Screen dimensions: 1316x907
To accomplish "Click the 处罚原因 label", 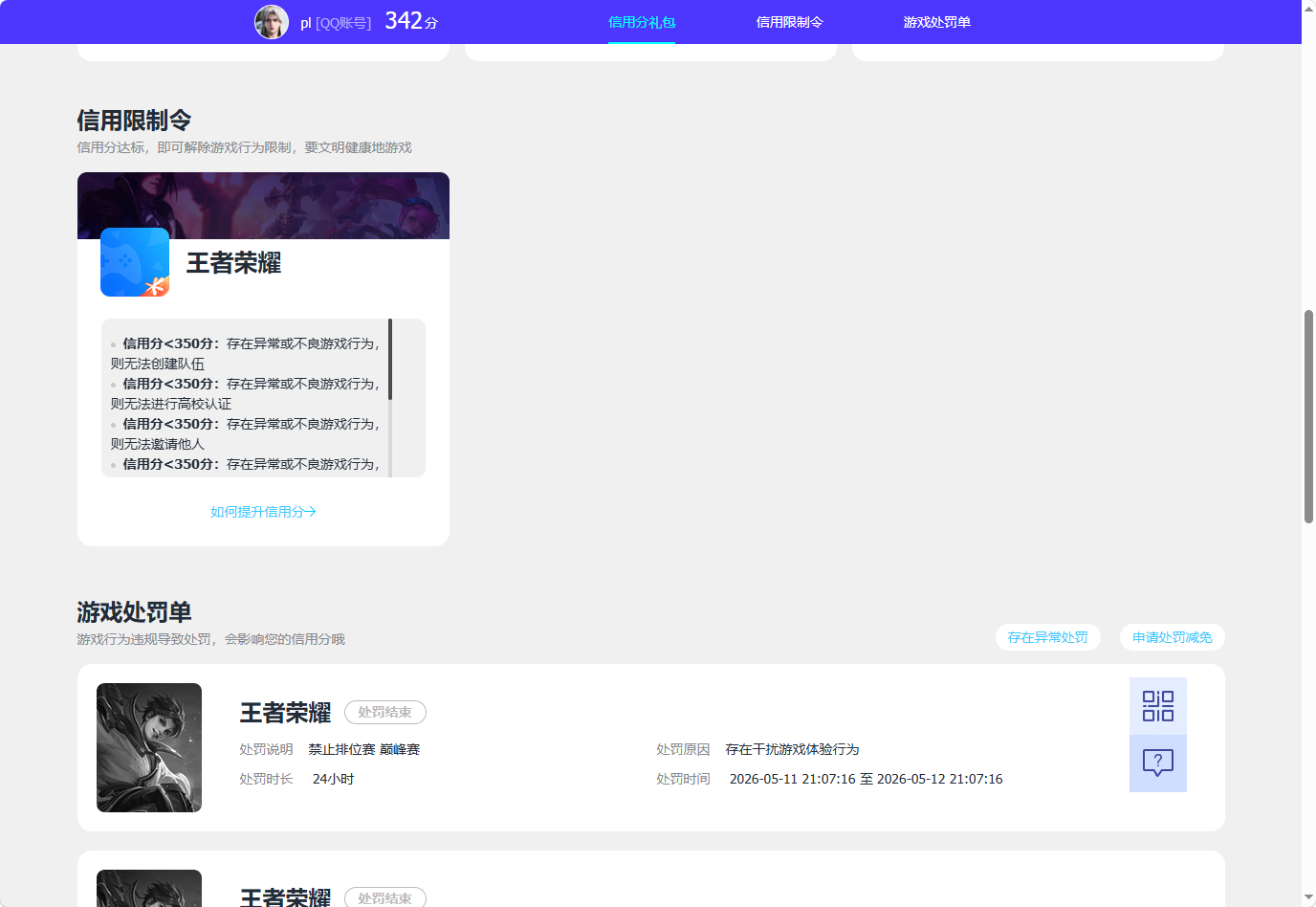I will (x=683, y=749).
